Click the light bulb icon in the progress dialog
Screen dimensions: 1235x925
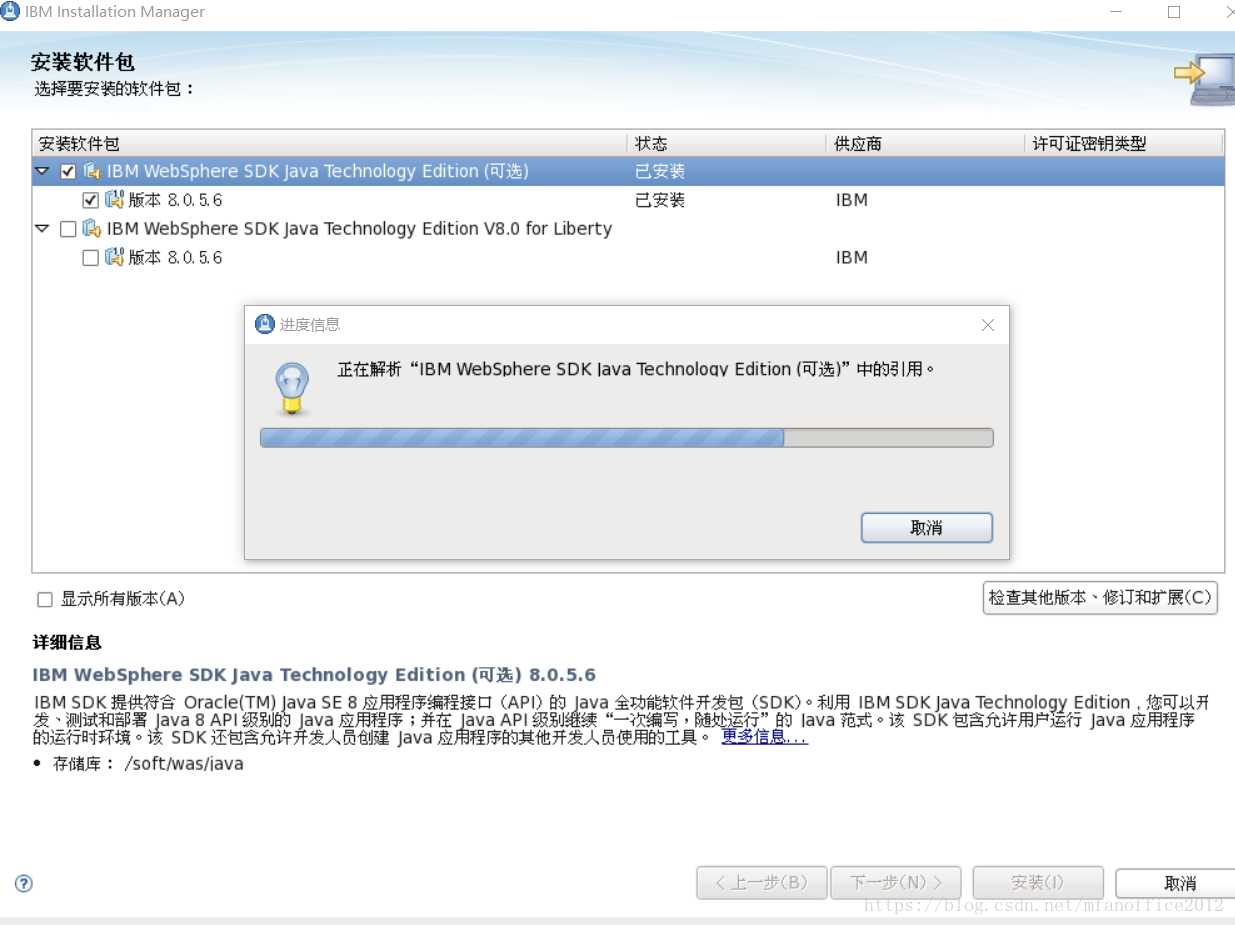pos(292,388)
